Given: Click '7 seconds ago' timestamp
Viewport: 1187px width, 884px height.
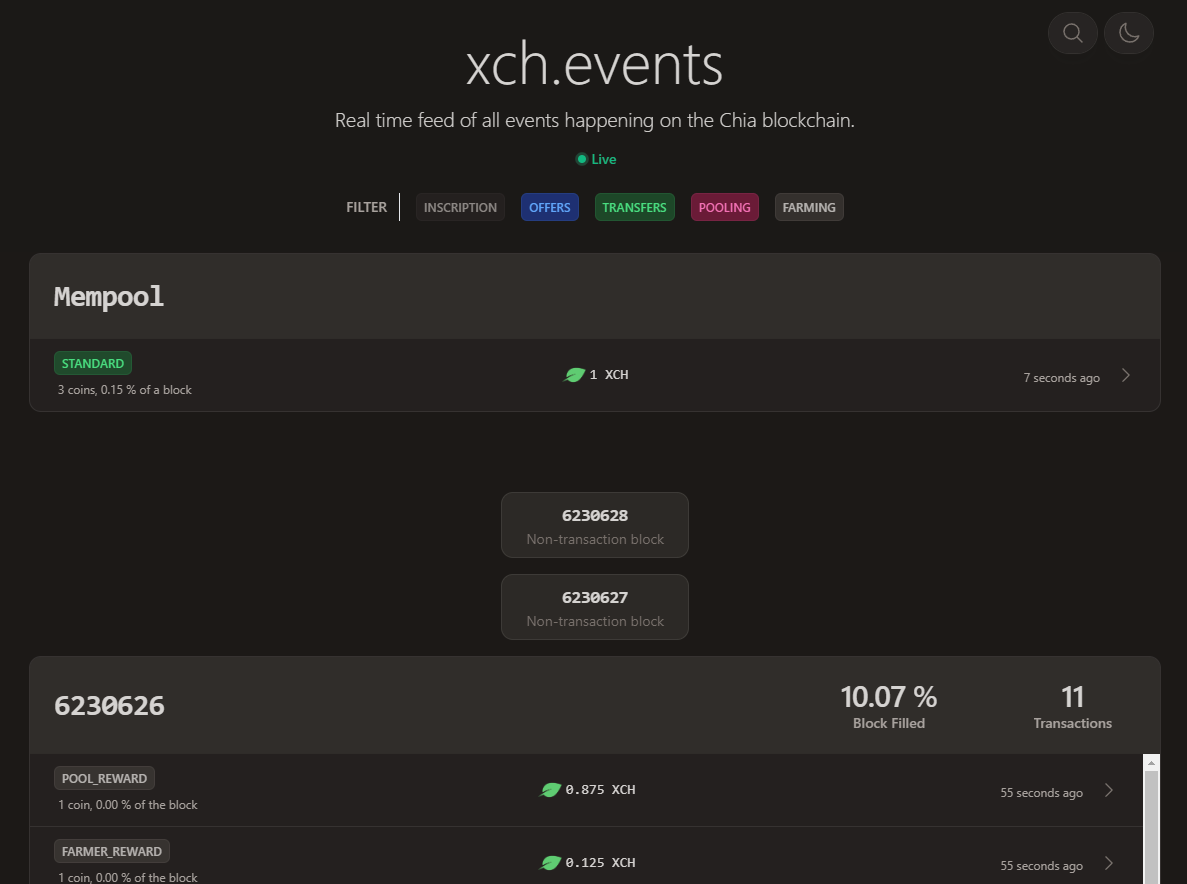Looking at the screenshot, I should tap(1061, 378).
